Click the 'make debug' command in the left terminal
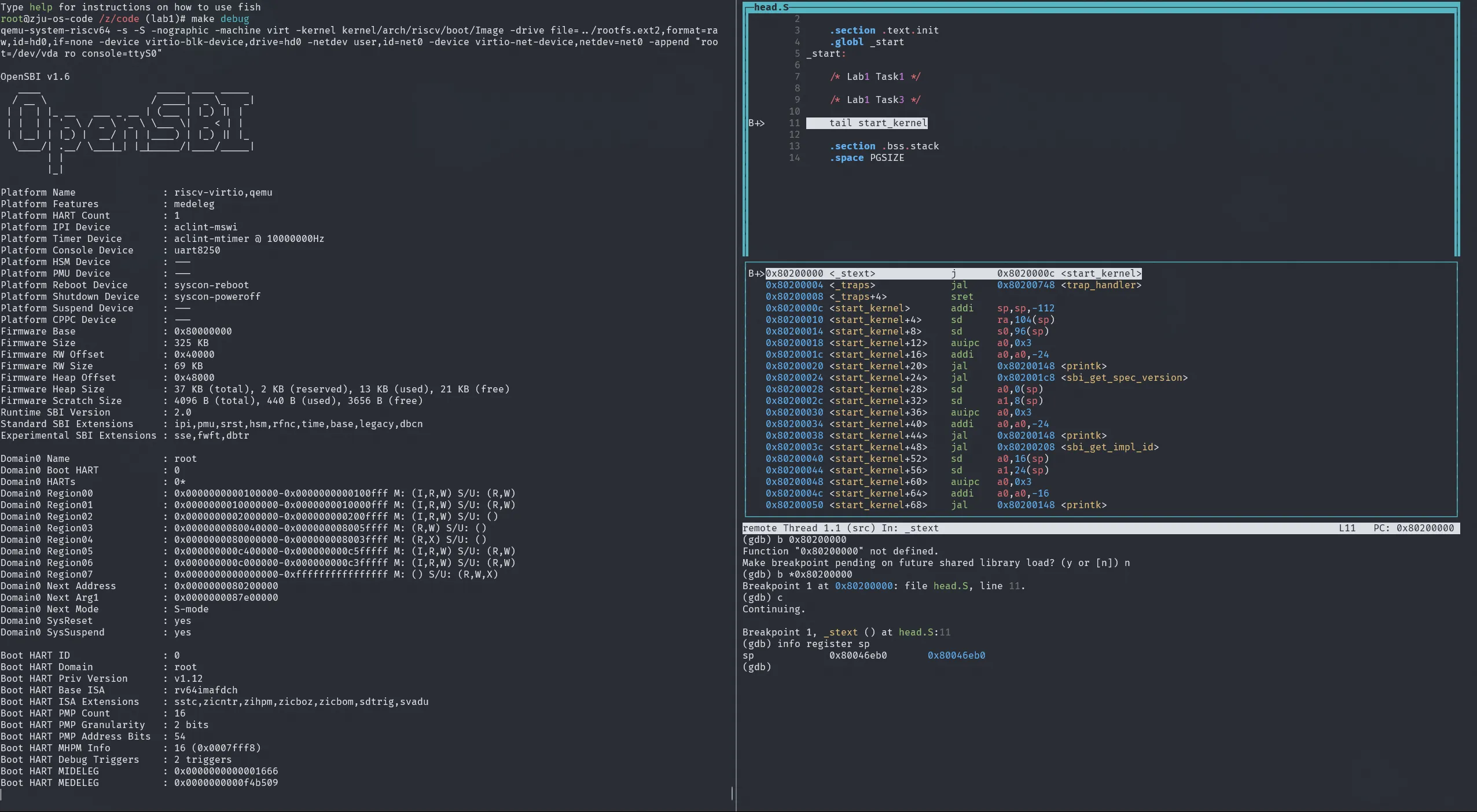Image resolution: width=1477 pixels, height=812 pixels. [x=220, y=19]
